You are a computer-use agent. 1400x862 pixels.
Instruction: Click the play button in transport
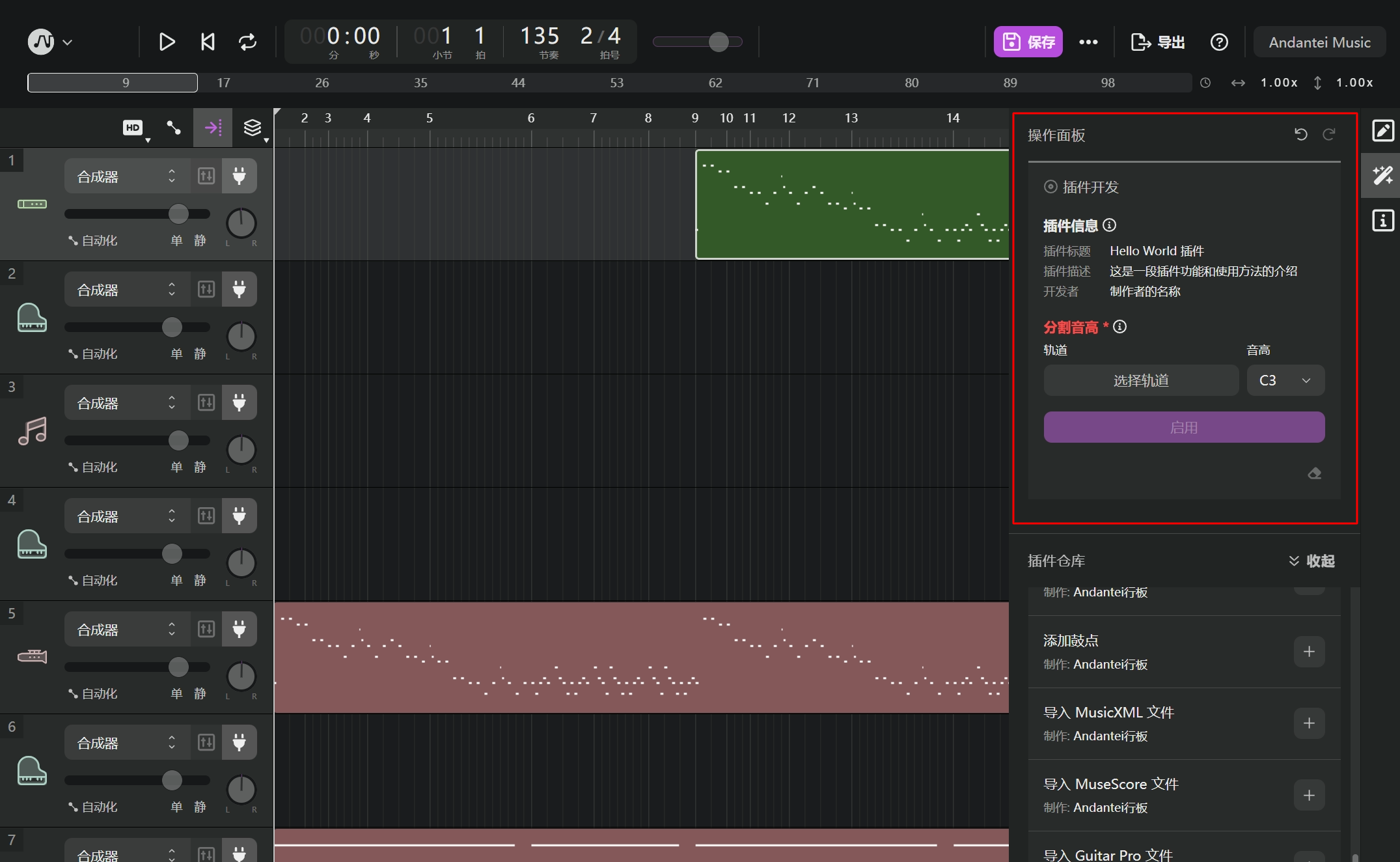167,42
